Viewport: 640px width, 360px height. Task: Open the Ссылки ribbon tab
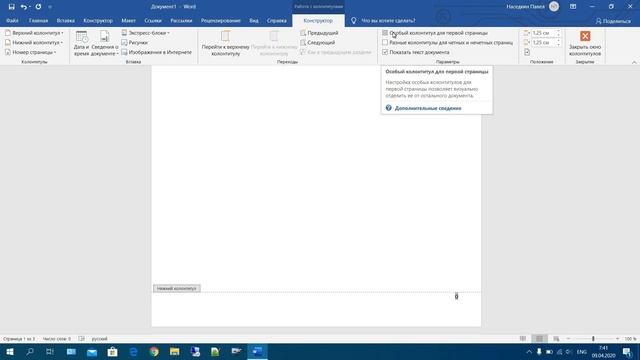coord(153,20)
